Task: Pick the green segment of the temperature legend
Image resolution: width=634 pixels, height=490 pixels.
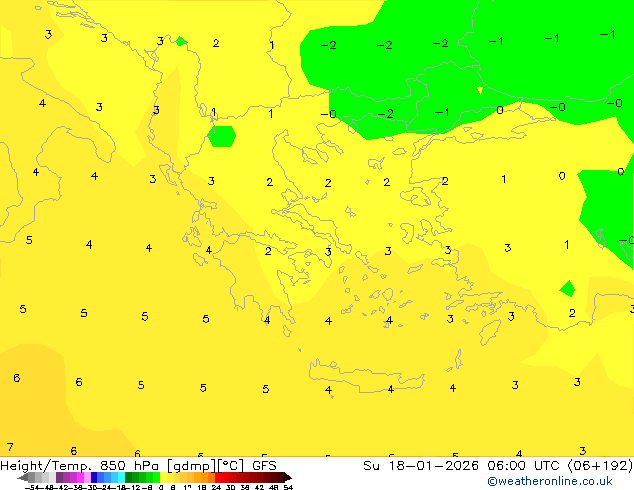Action: 142,477
